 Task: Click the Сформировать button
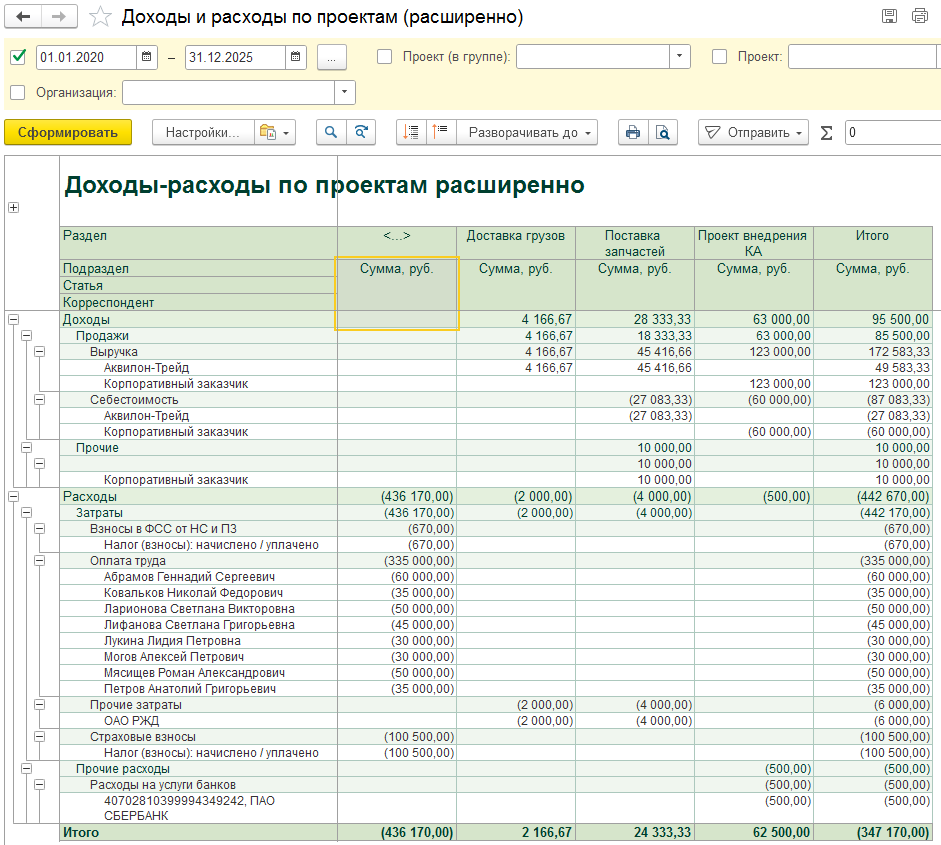pos(68,133)
